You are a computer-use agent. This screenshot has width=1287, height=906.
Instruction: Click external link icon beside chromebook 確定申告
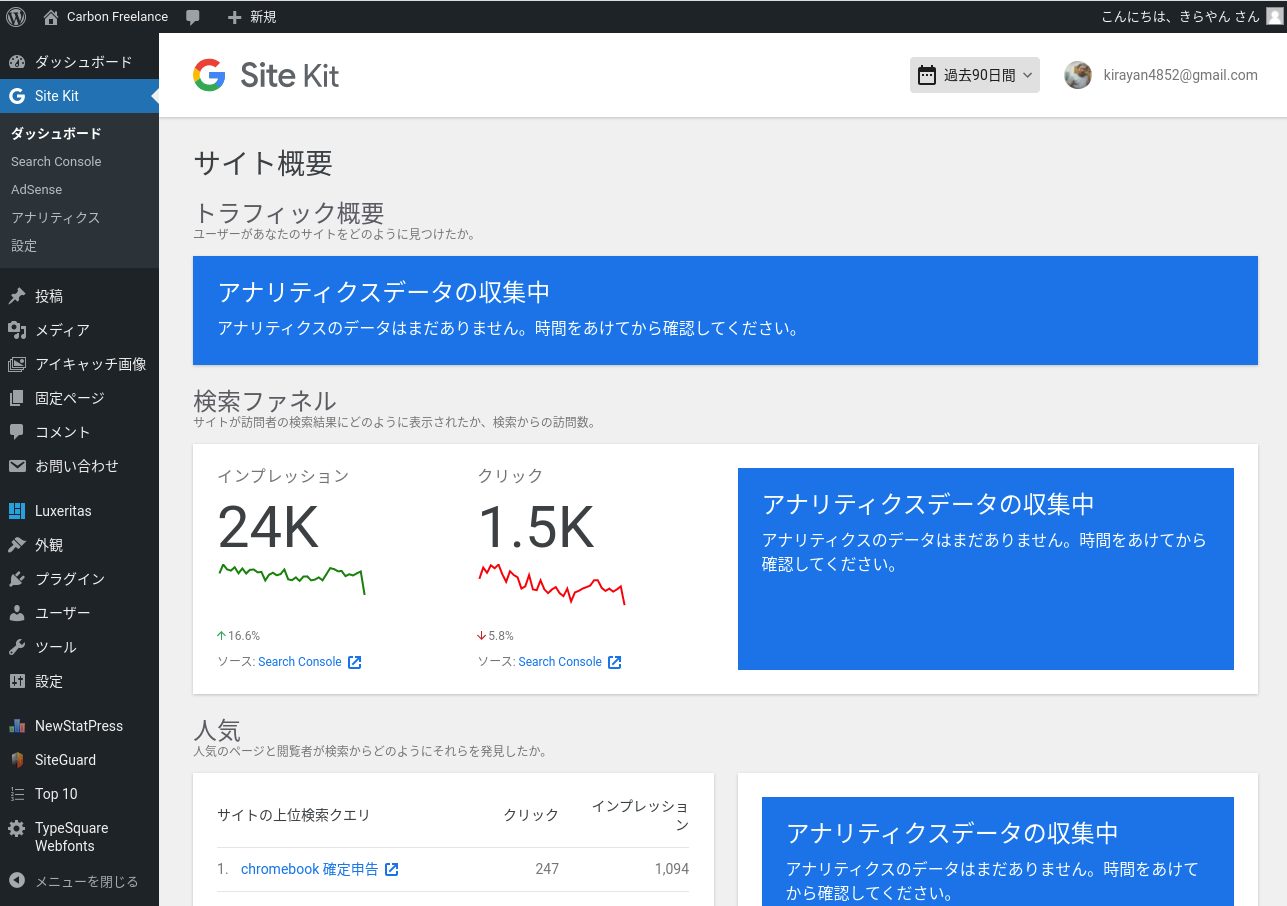click(392, 870)
